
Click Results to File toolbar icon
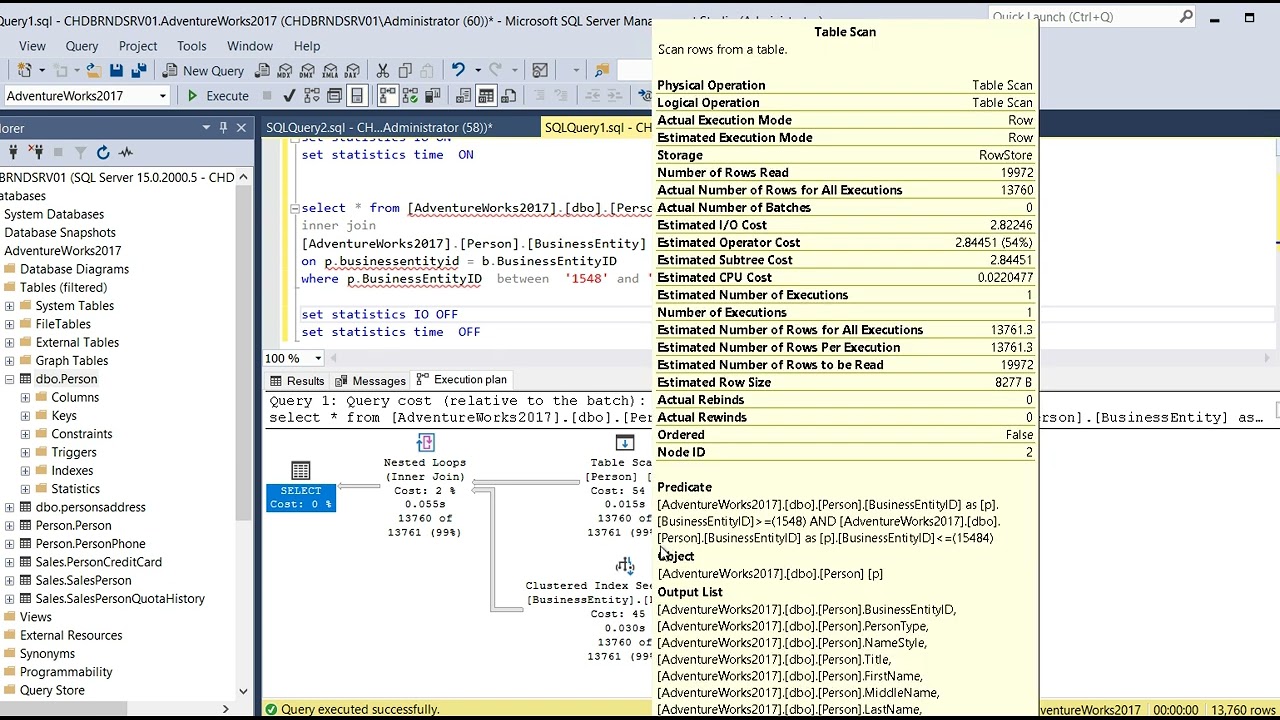click(x=508, y=96)
